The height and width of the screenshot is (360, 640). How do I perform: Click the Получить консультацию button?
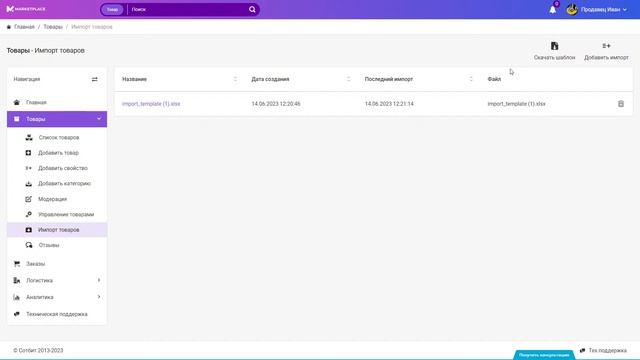544,355
